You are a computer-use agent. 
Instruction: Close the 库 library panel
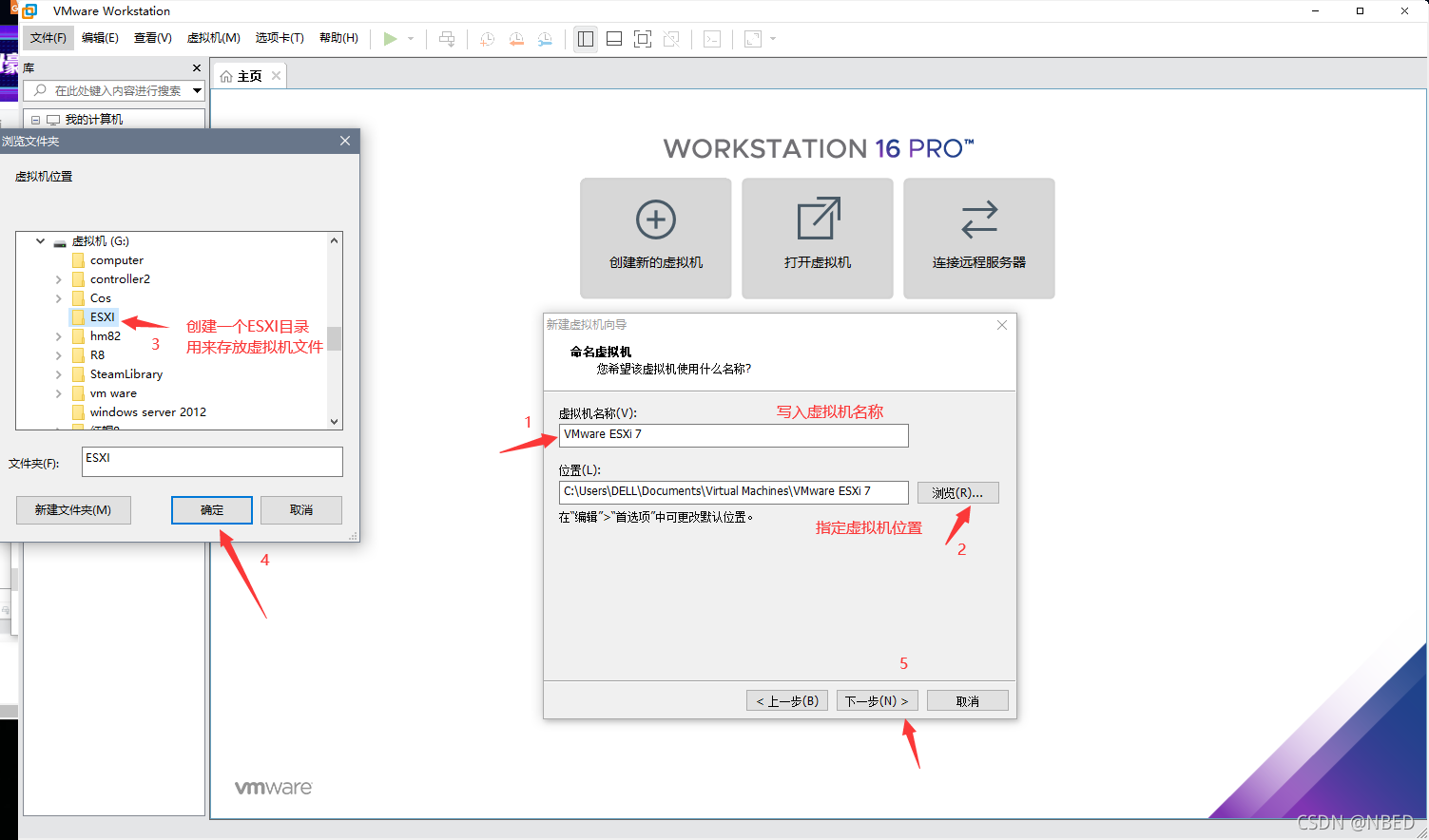pyautogui.click(x=197, y=68)
